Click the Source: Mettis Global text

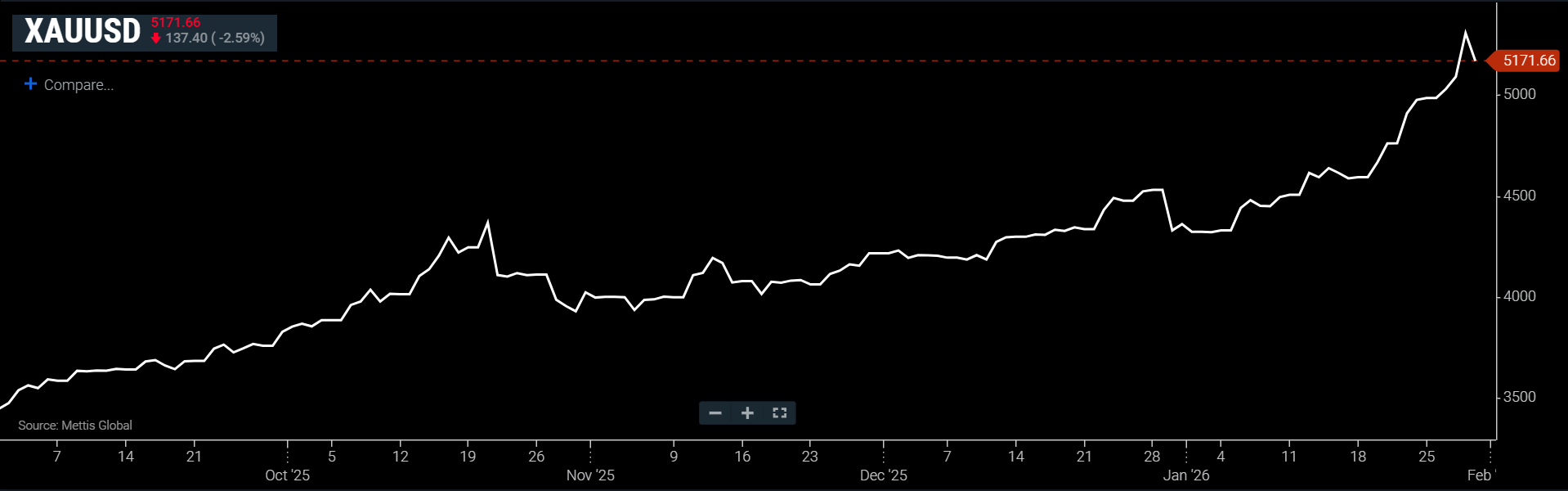(x=75, y=426)
